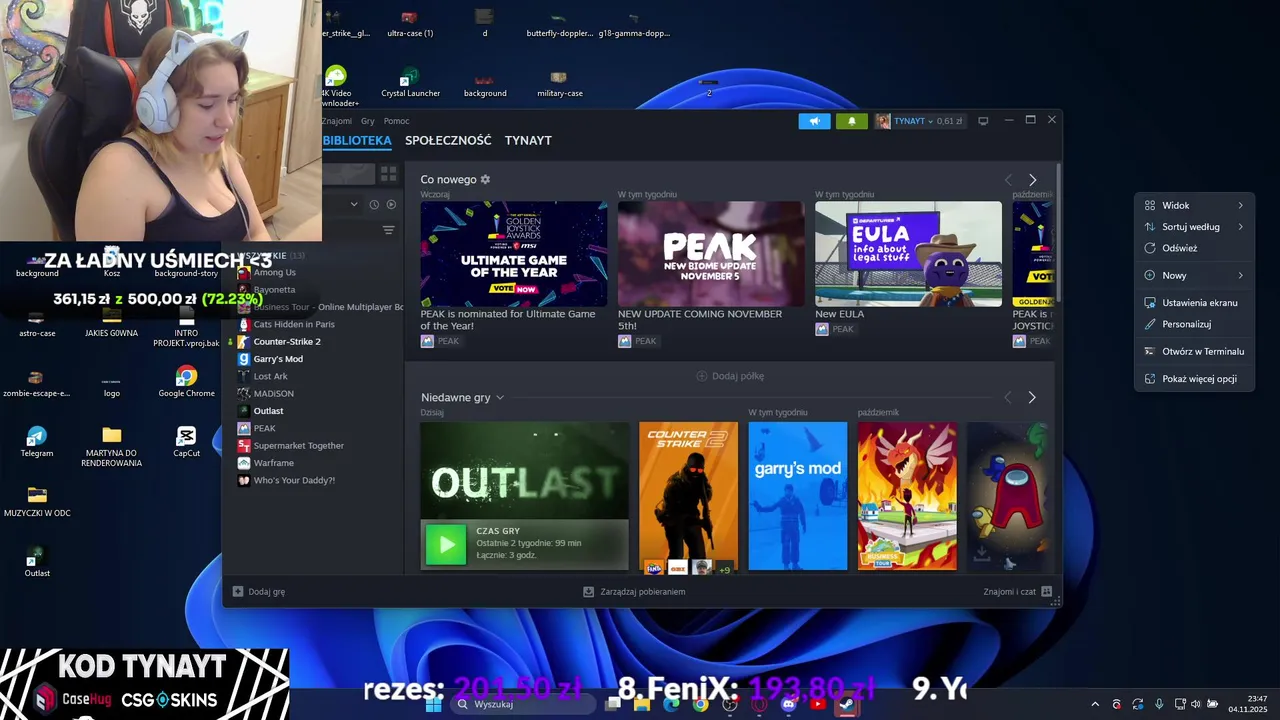Image resolution: width=1280 pixels, height=720 pixels.
Task: Open the garry's mod recent game cover
Action: pos(798,496)
